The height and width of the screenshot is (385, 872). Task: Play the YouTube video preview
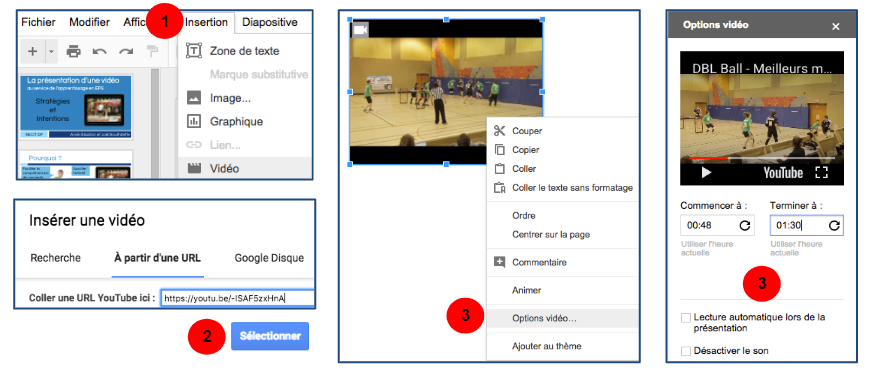coord(706,172)
